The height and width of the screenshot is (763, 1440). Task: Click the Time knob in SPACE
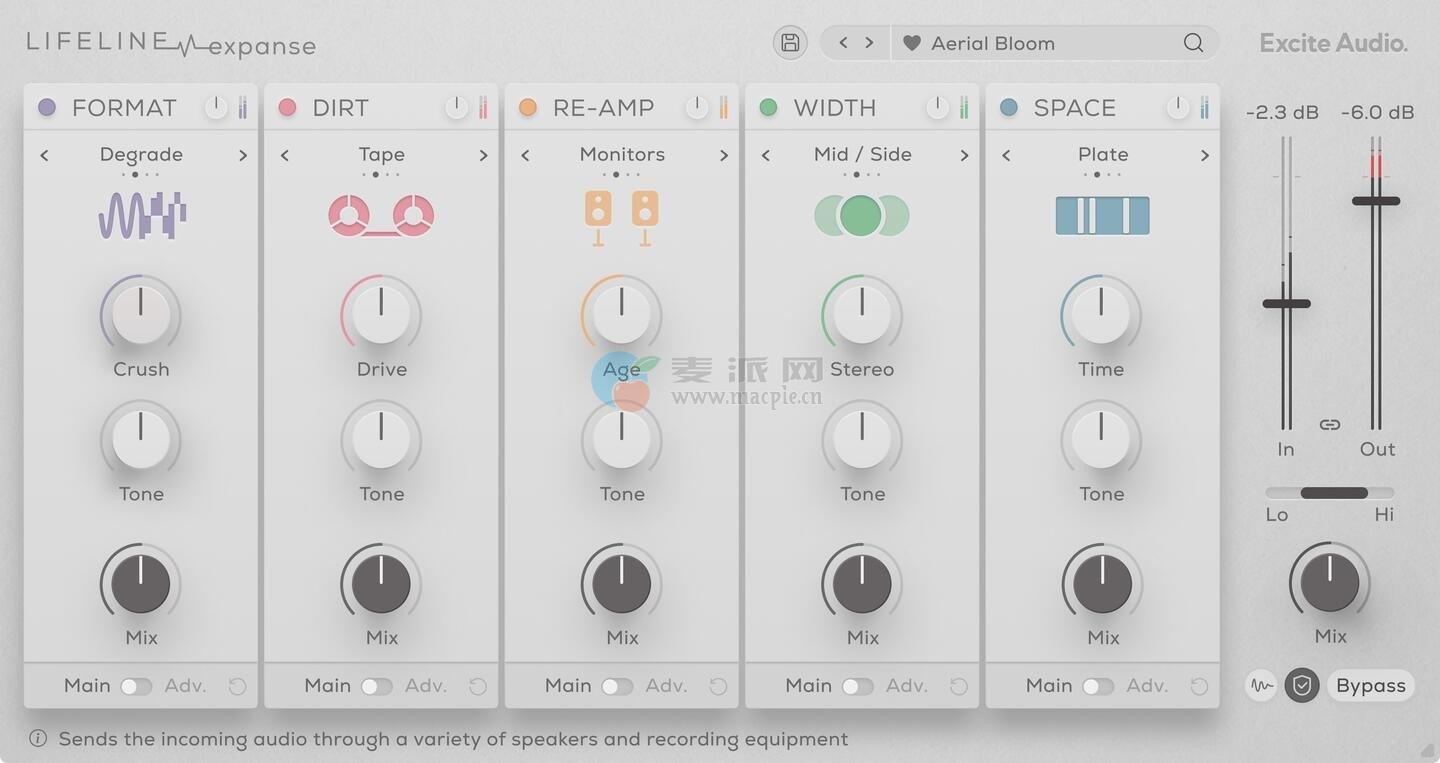pyautogui.click(x=1101, y=315)
